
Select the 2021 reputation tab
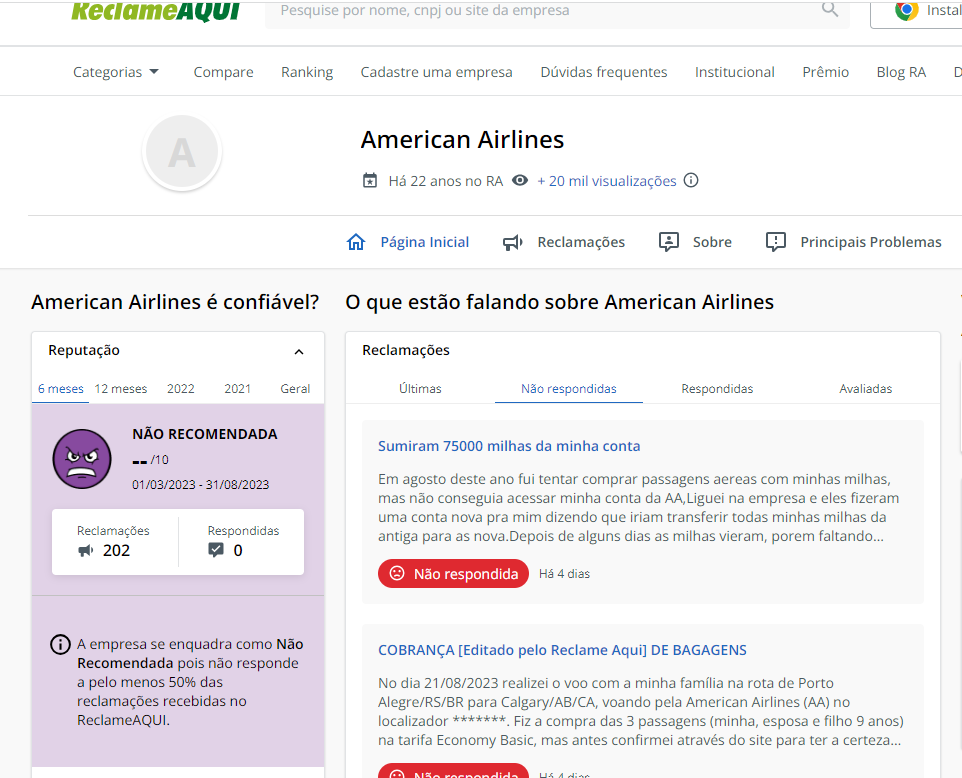point(237,388)
